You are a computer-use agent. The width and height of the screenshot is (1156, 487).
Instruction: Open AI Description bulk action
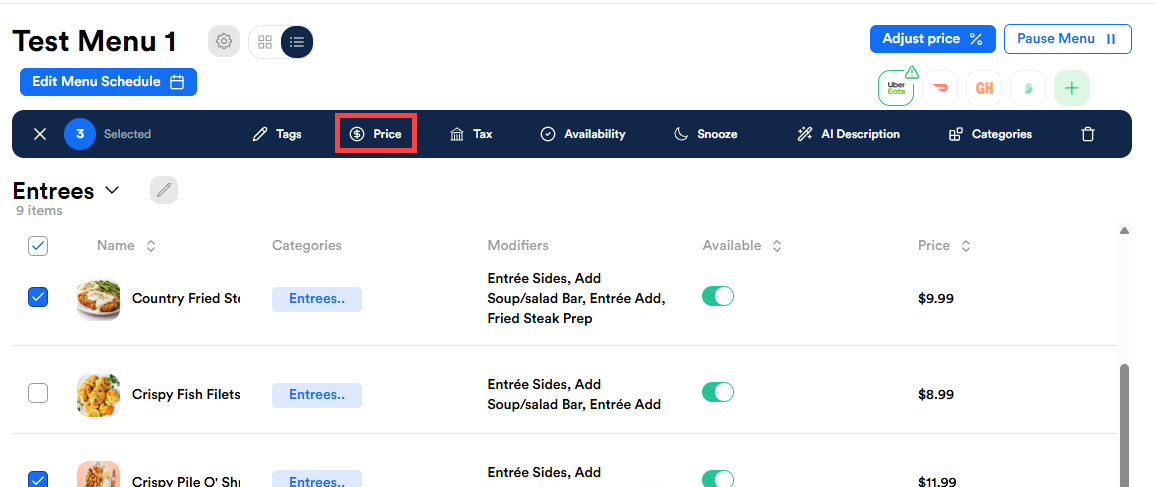[848, 134]
